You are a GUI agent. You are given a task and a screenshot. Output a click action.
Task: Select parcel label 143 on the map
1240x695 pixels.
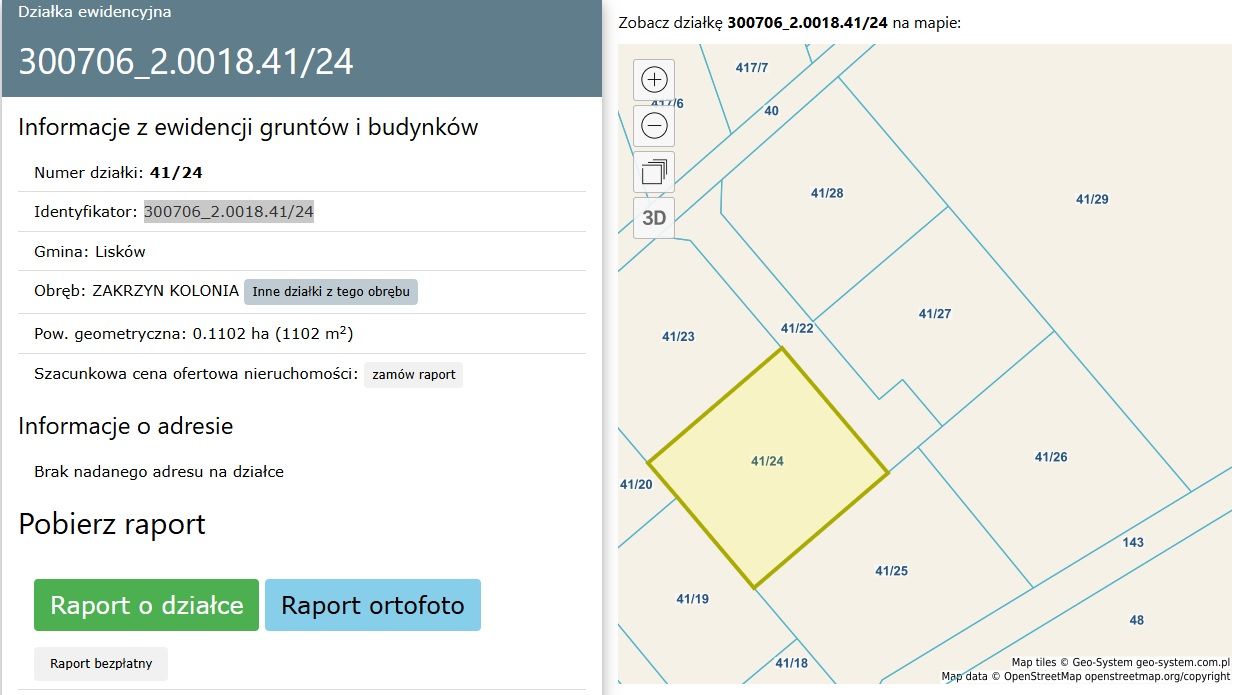[x=1133, y=543]
